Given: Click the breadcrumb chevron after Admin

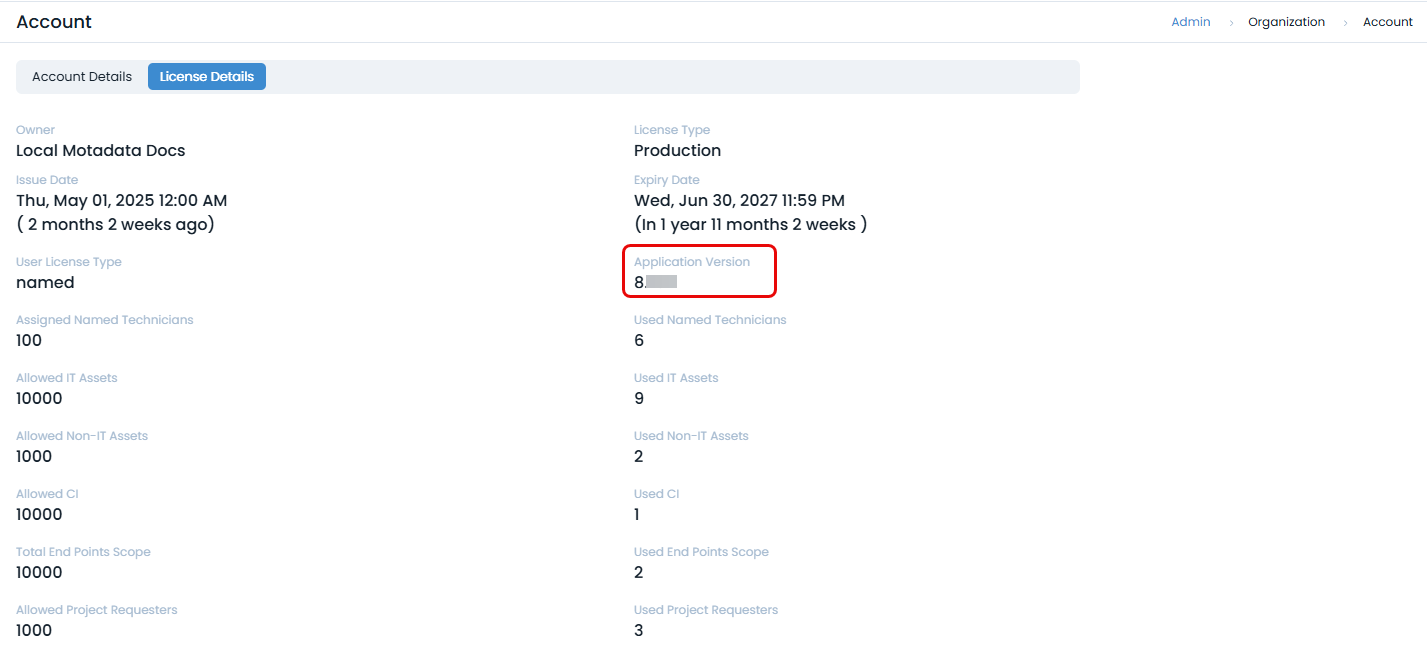Looking at the screenshot, I should point(1230,23).
